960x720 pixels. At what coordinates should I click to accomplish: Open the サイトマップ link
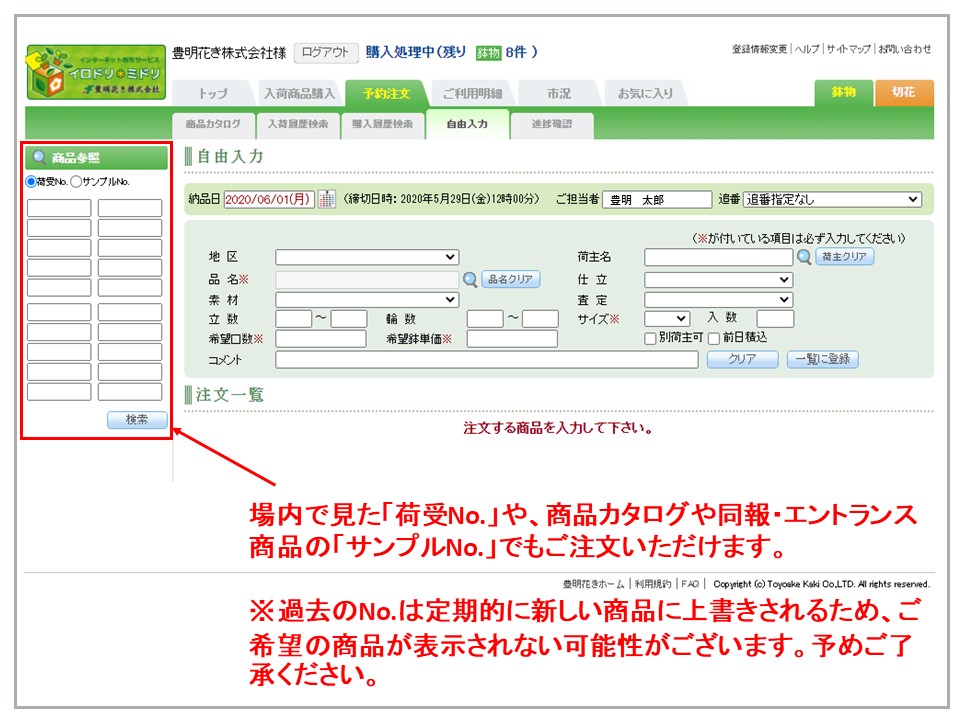coord(848,49)
